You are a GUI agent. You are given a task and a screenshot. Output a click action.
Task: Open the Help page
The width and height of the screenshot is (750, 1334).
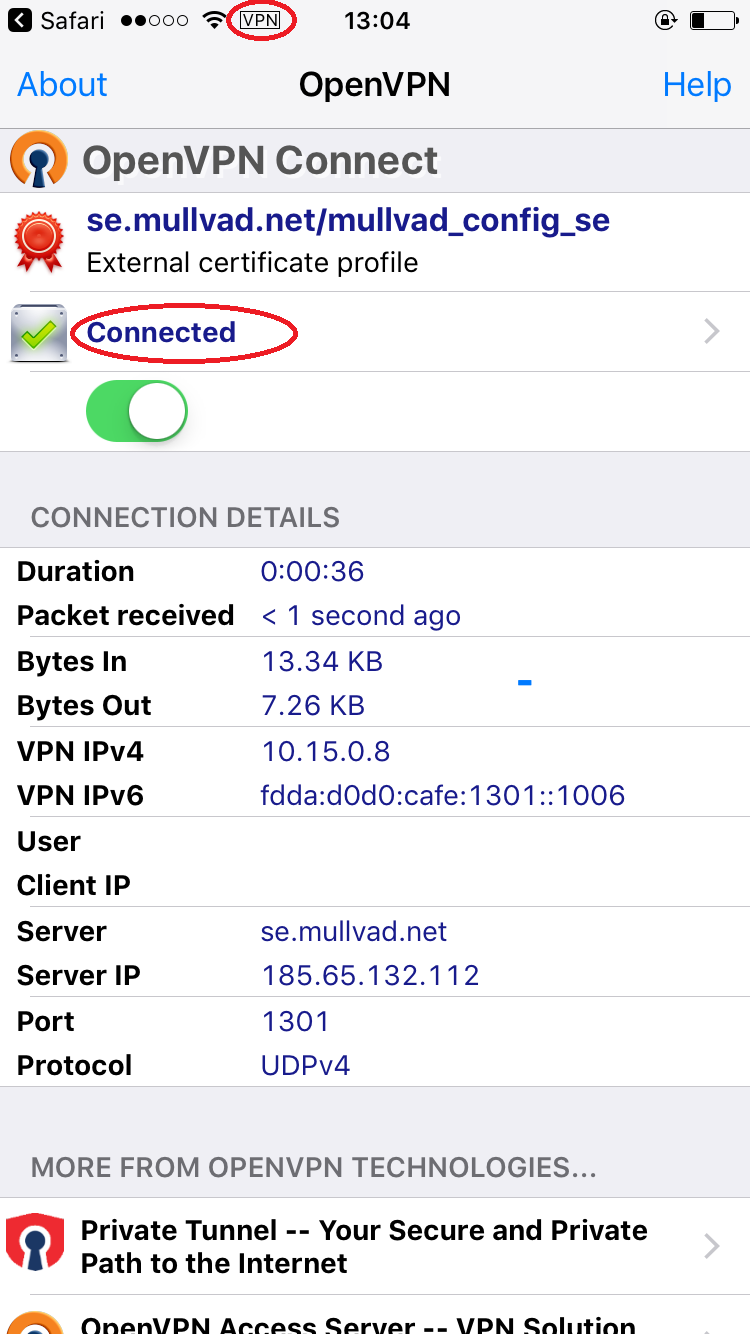click(697, 85)
